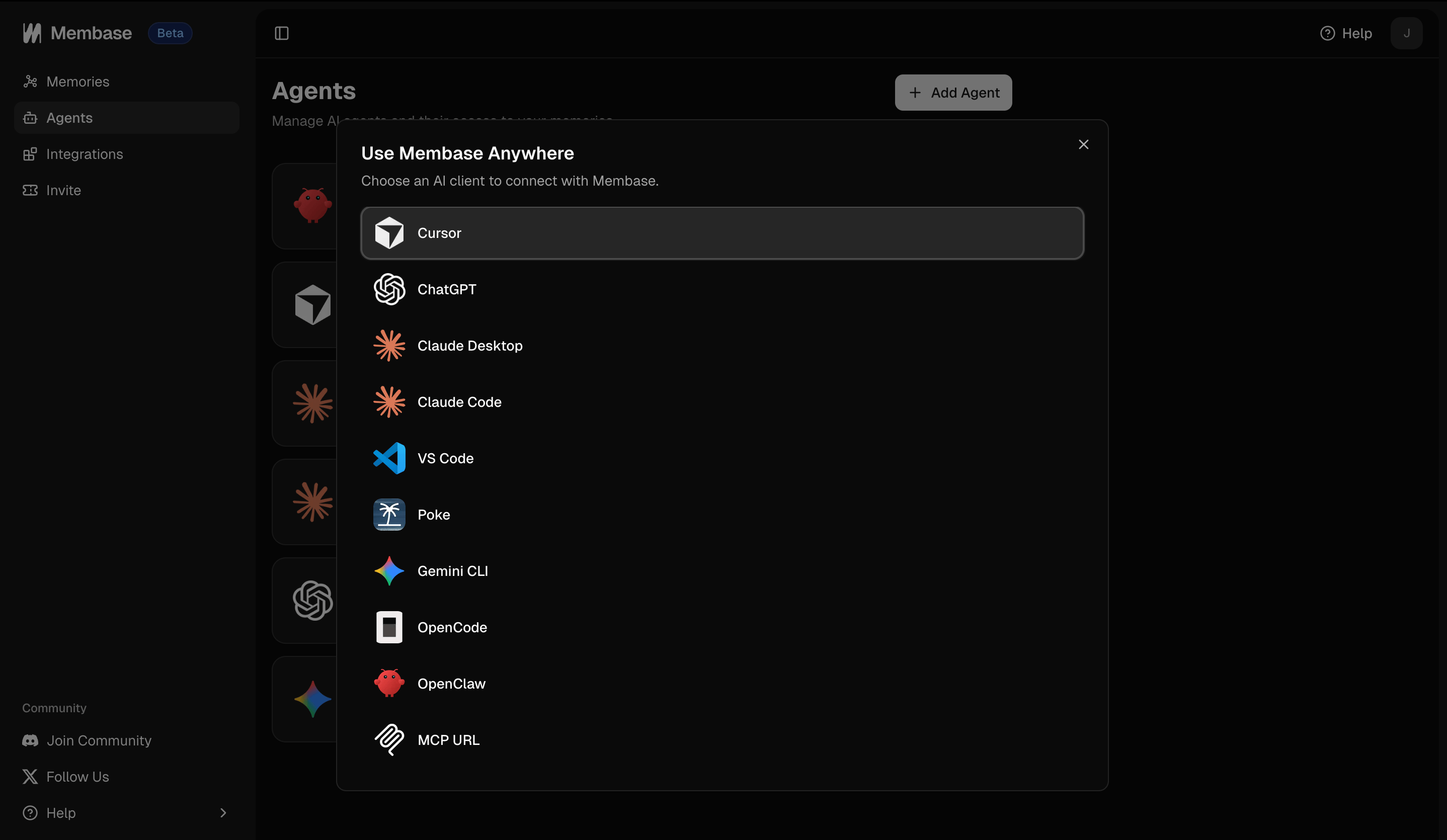Expand the sidebar Help chevron
This screenshot has width=1447, height=840.
pos(223,813)
